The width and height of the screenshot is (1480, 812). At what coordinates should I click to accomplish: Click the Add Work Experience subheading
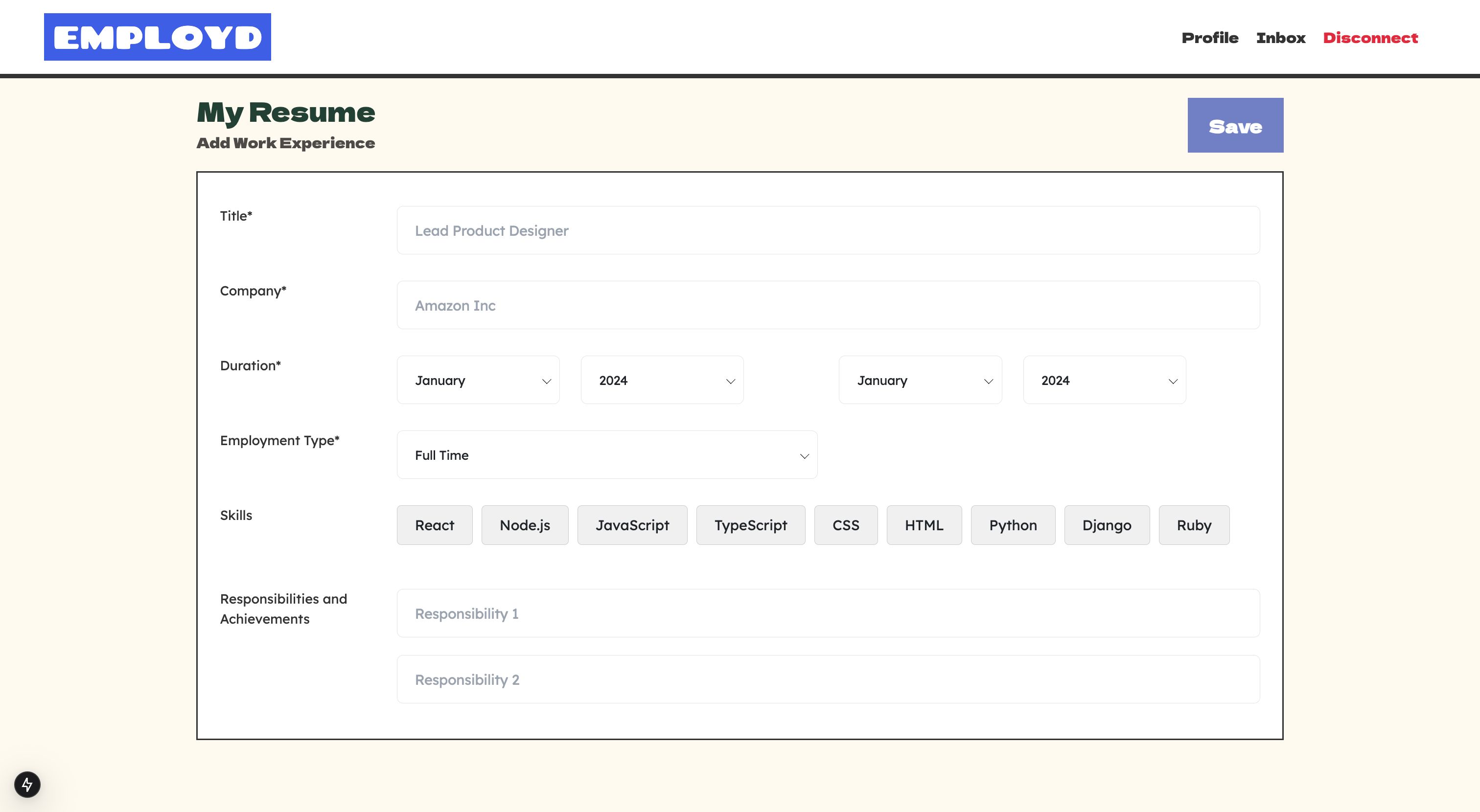tap(285, 143)
